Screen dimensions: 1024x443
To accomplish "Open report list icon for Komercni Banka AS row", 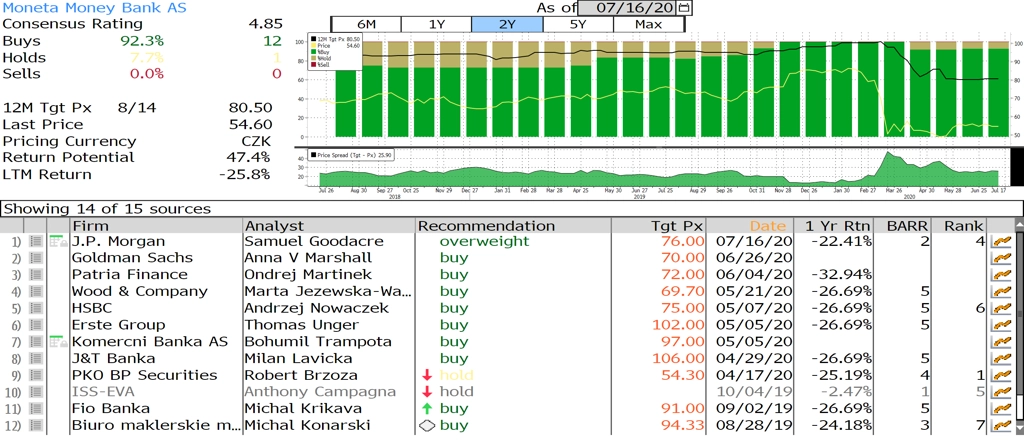I will pos(37,342).
